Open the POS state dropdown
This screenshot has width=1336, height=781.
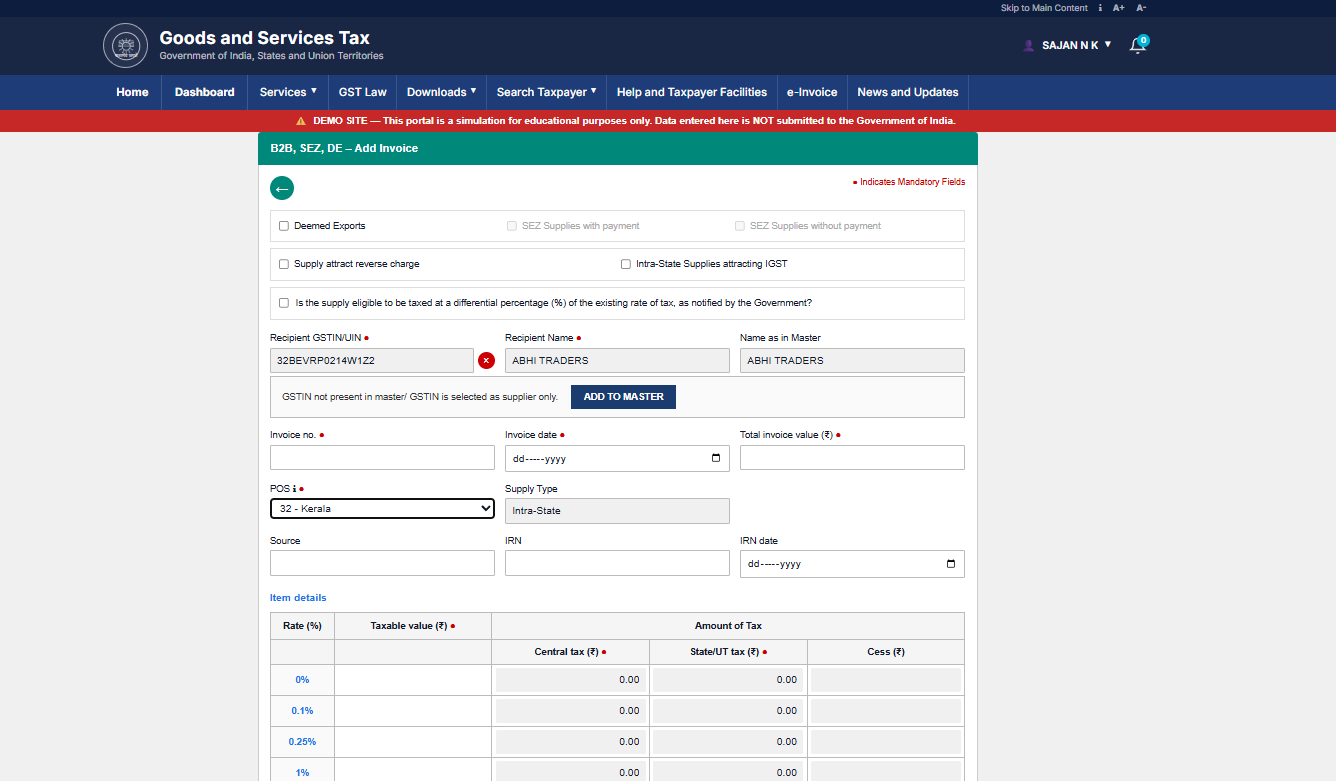coord(382,509)
